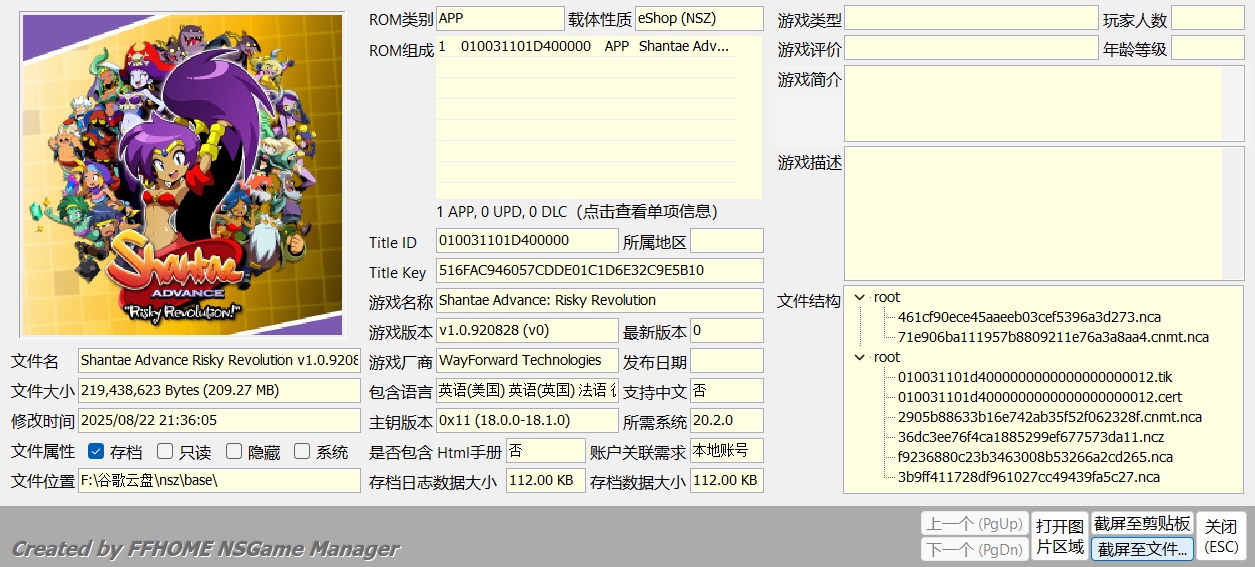The image size is (1255, 567).
Task: Collapse the first root node in file structure
Action: point(860,297)
